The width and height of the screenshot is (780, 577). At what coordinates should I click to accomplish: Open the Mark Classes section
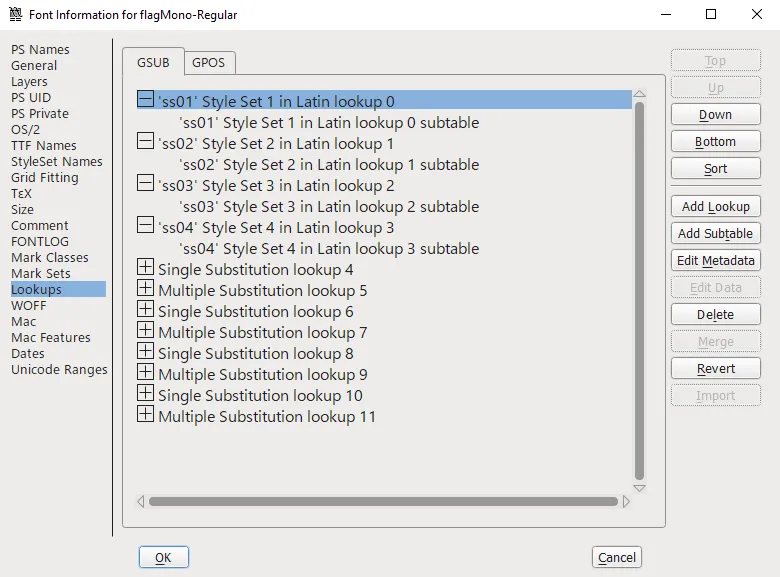[50, 258]
